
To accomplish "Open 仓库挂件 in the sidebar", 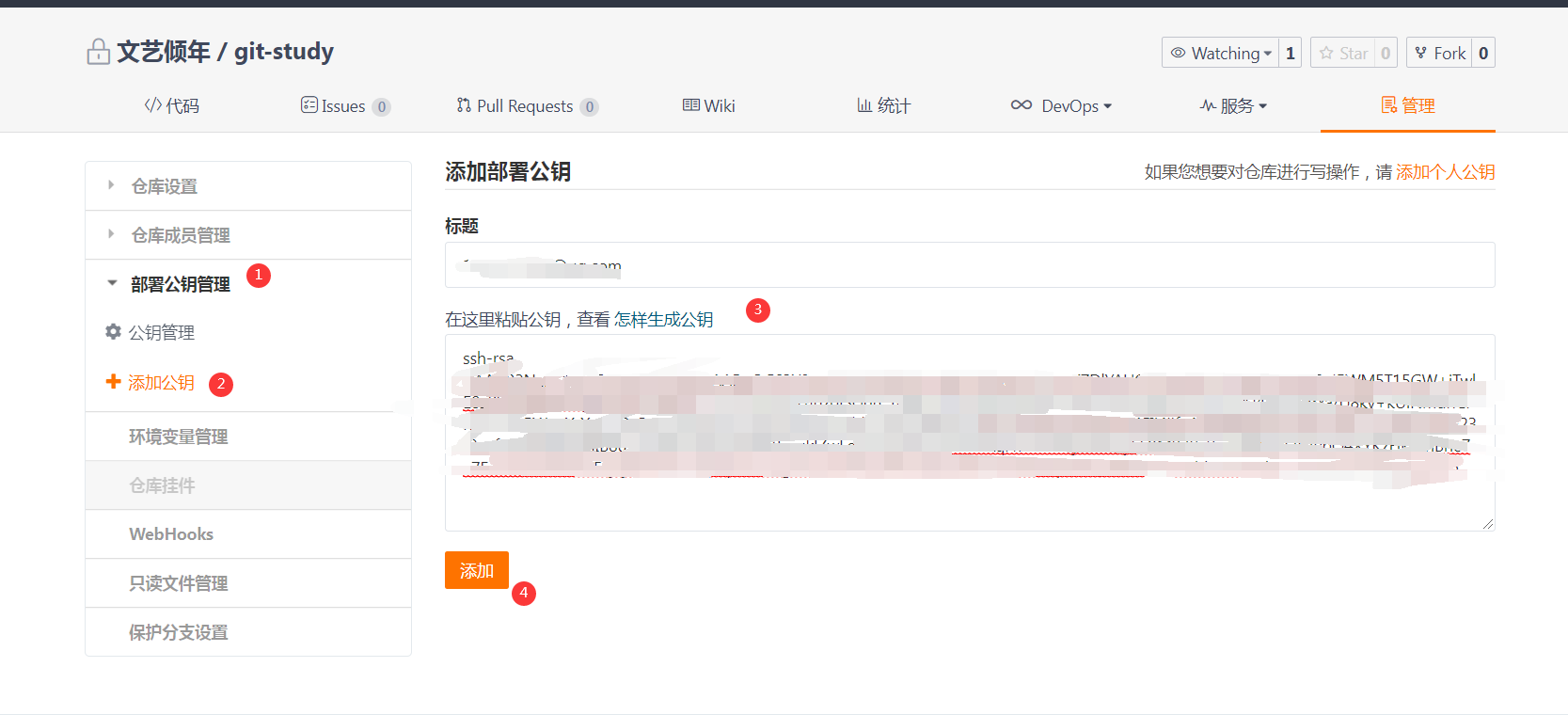I will [x=248, y=485].
